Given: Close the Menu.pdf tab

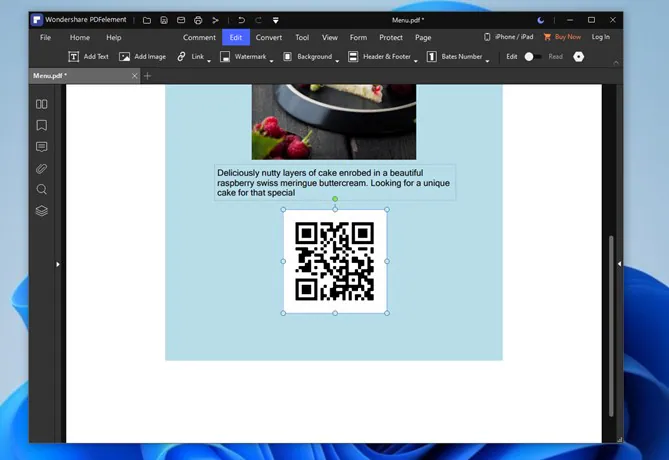Looking at the screenshot, I should click(135, 76).
